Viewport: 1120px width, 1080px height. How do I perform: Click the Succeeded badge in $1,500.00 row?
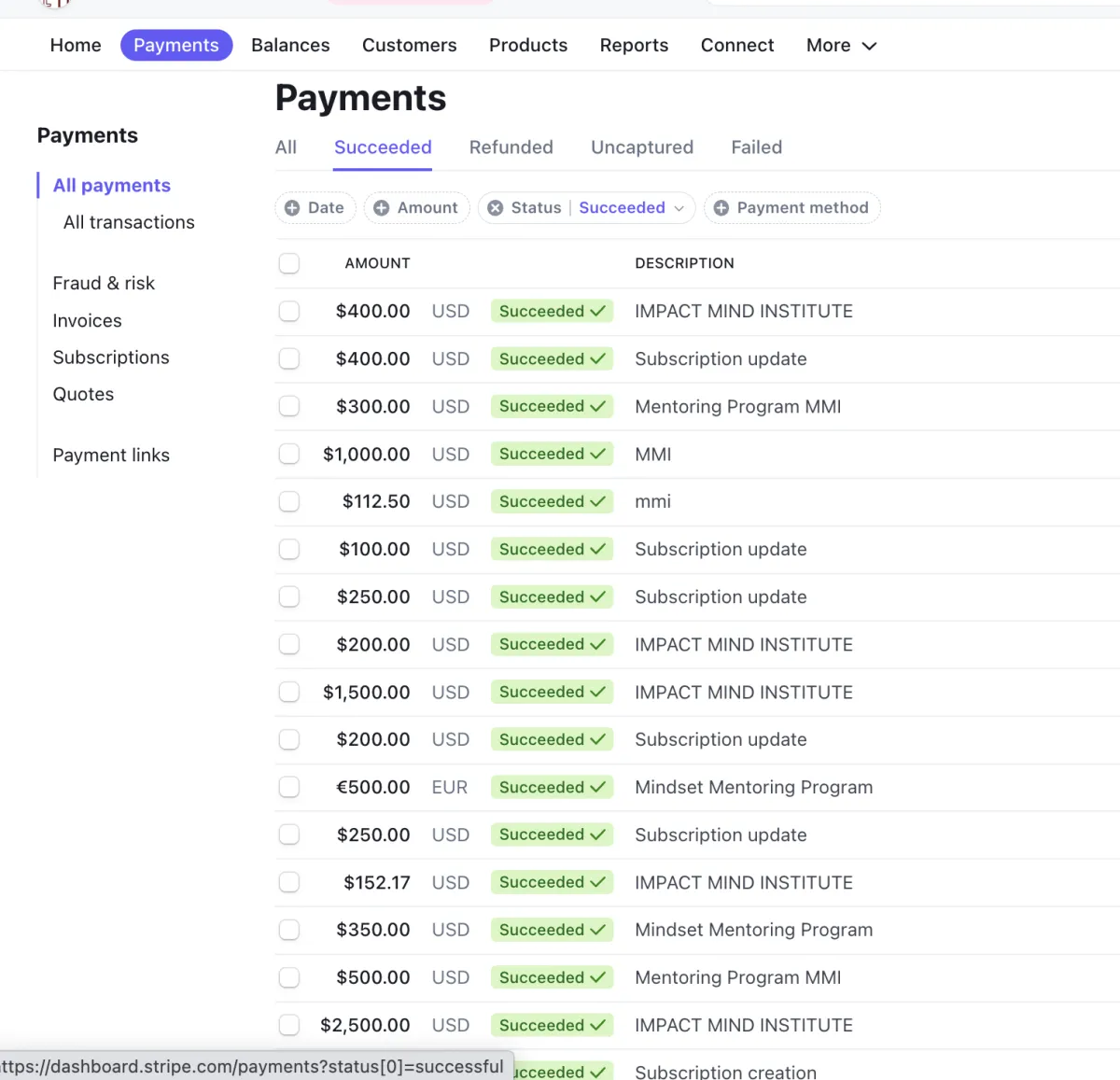(x=552, y=692)
